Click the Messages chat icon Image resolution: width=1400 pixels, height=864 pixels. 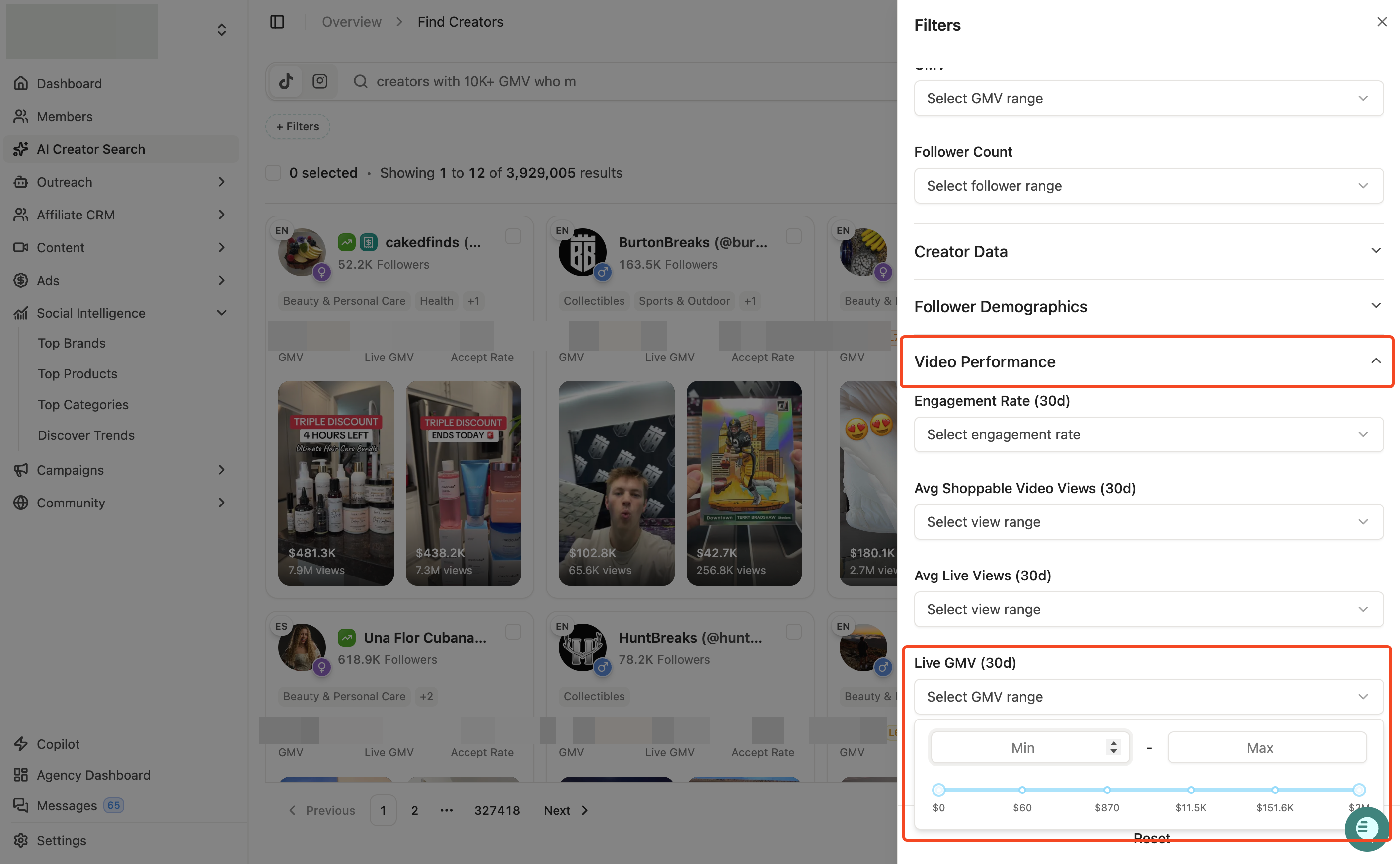(x=21, y=806)
